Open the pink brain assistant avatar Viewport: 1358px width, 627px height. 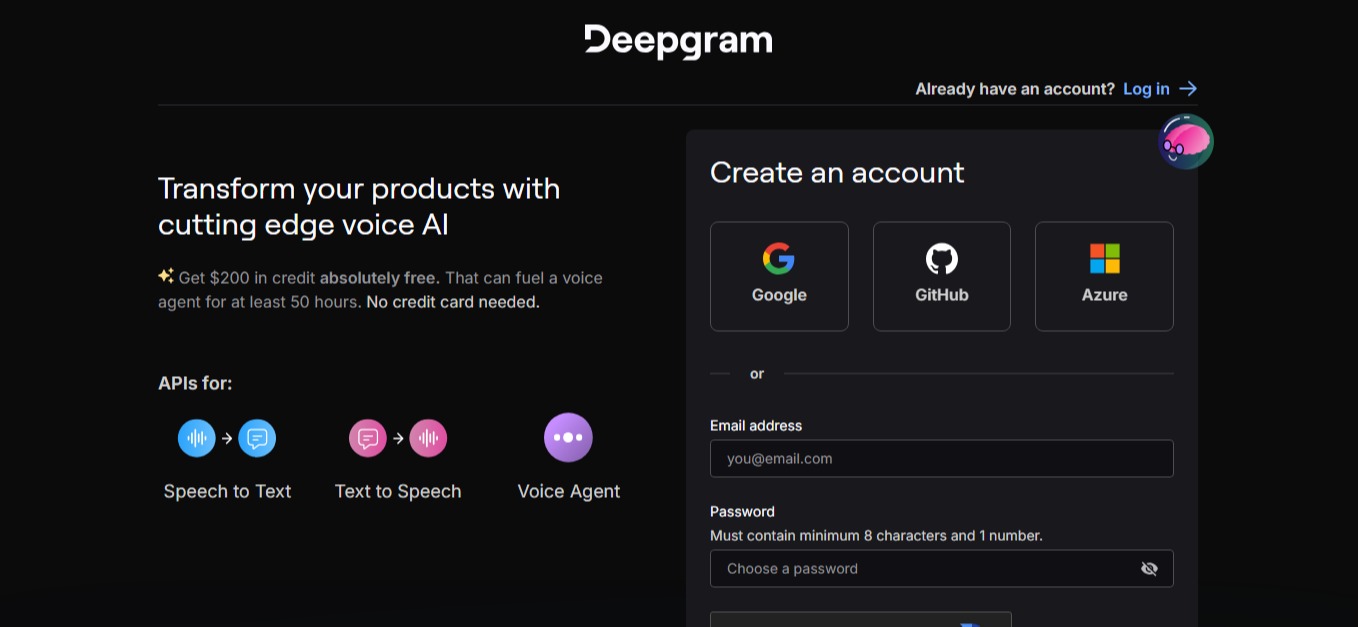[x=1186, y=141]
